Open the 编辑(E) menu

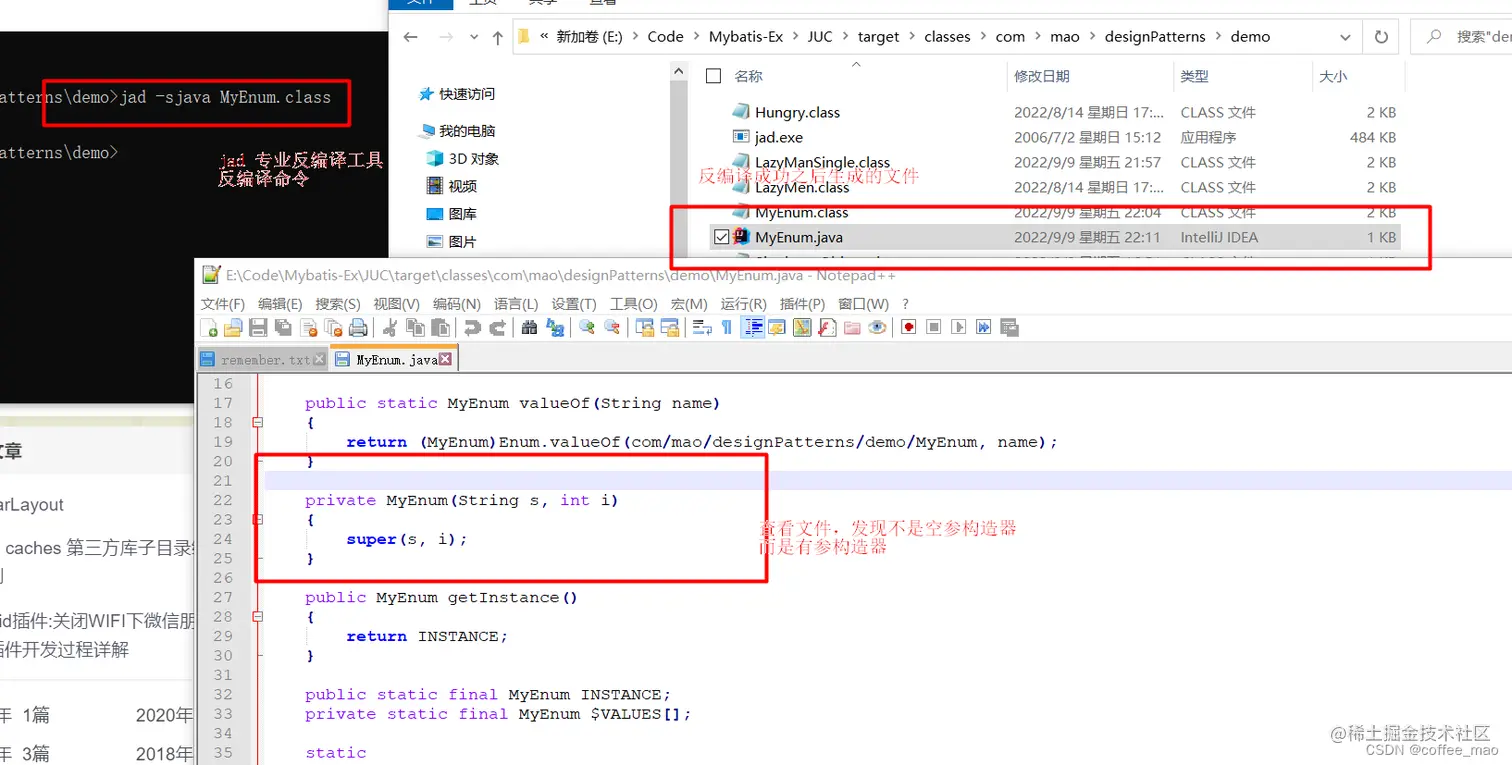tap(279, 304)
